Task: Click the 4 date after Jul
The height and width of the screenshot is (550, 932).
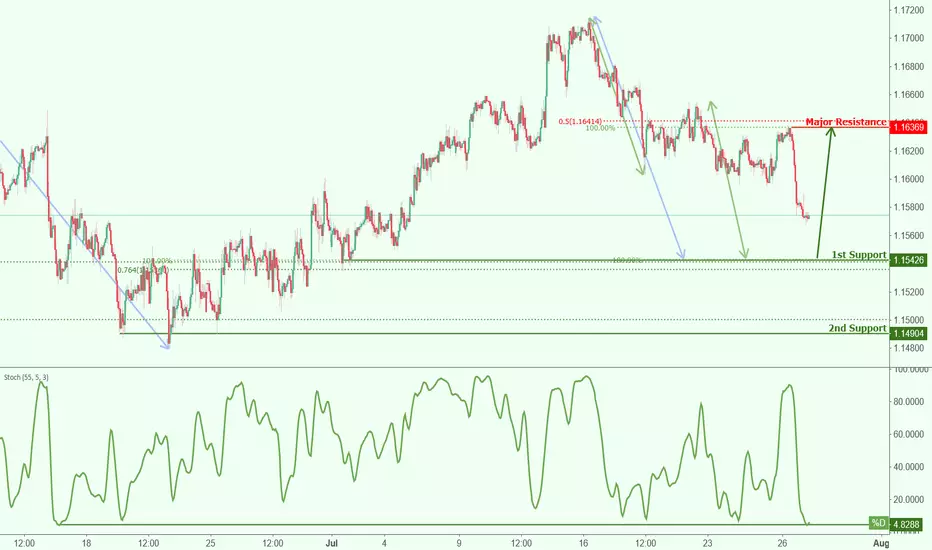Action: pyautogui.click(x=385, y=543)
